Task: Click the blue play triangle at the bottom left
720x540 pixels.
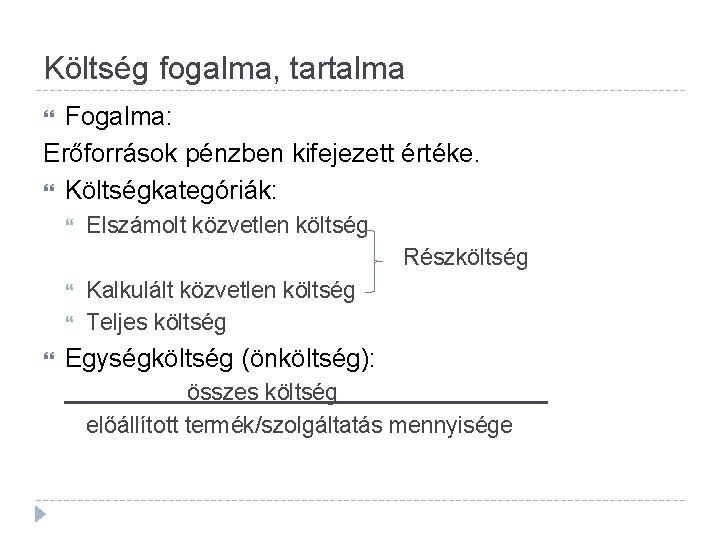Action: click(x=40, y=514)
